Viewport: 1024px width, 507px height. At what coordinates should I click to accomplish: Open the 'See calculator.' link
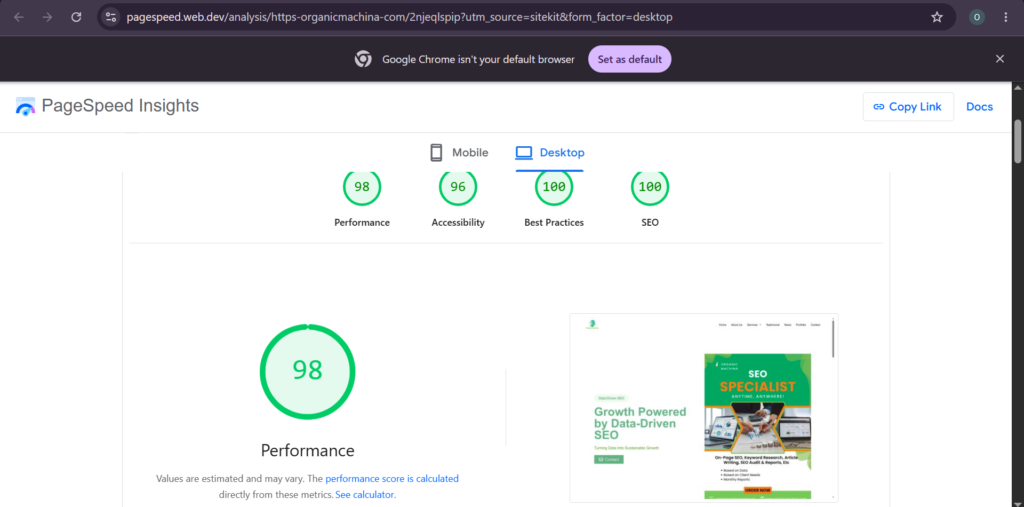(x=366, y=495)
